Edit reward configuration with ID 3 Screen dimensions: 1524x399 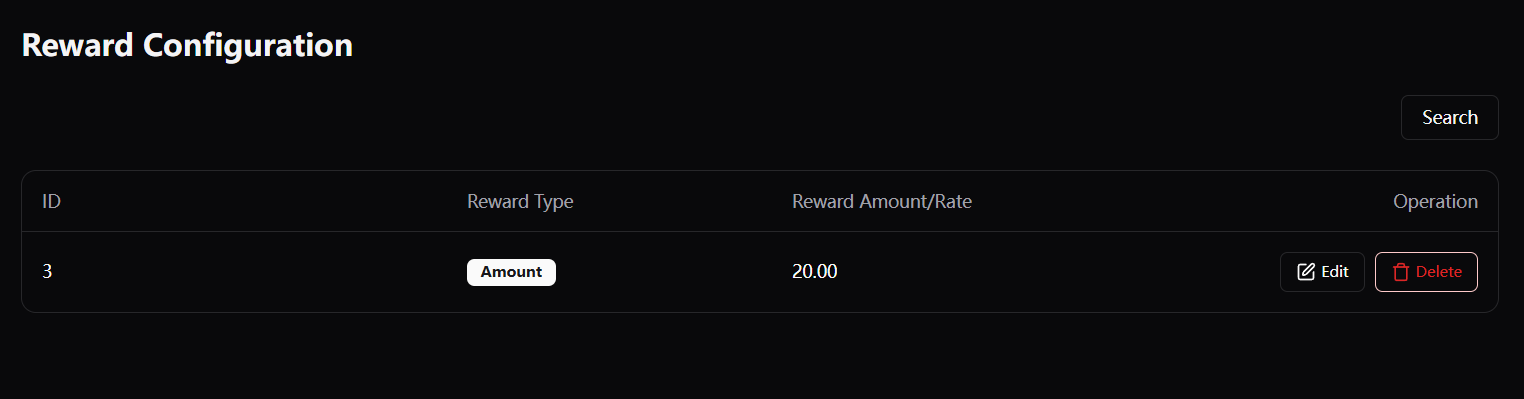pos(1322,272)
